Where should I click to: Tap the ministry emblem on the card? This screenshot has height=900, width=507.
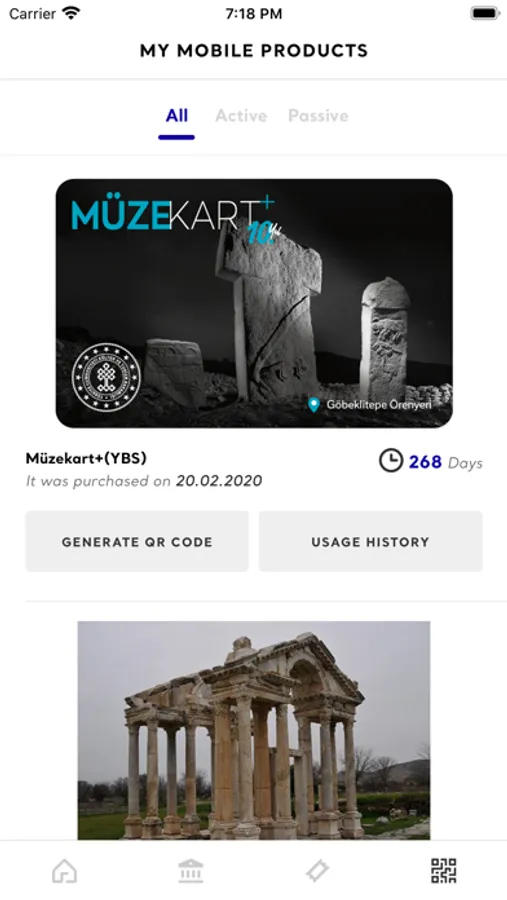pos(106,377)
